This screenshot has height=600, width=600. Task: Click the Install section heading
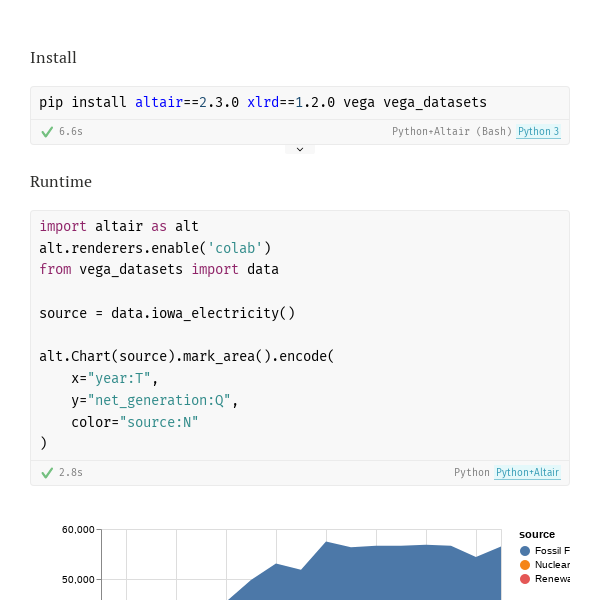point(53,58)
